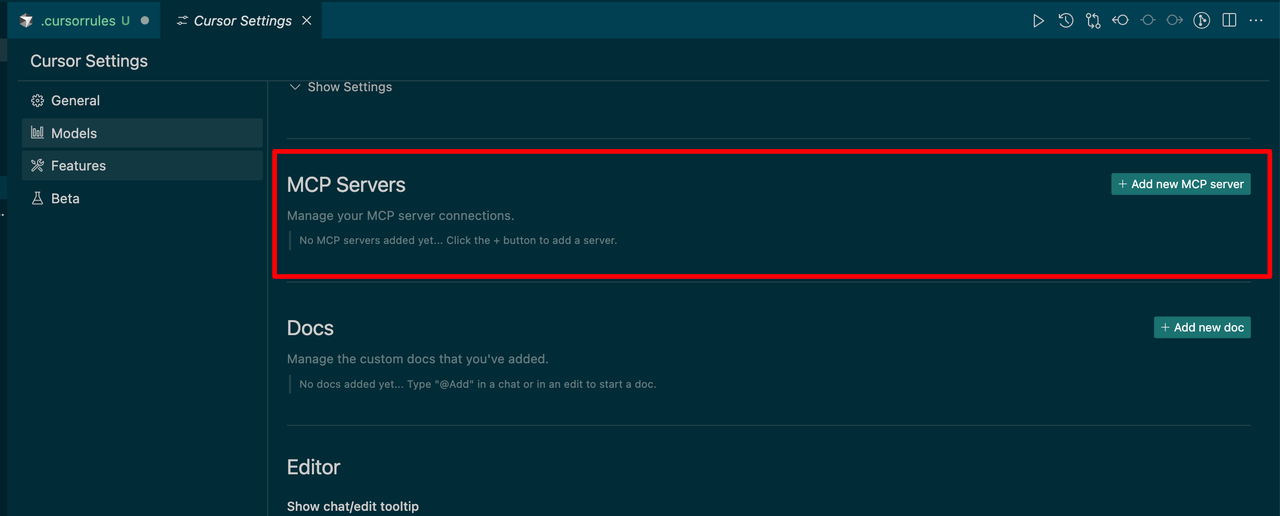1280x516 pixels.
Task: Click the MCP Servers heading
Action: (346, 185)
